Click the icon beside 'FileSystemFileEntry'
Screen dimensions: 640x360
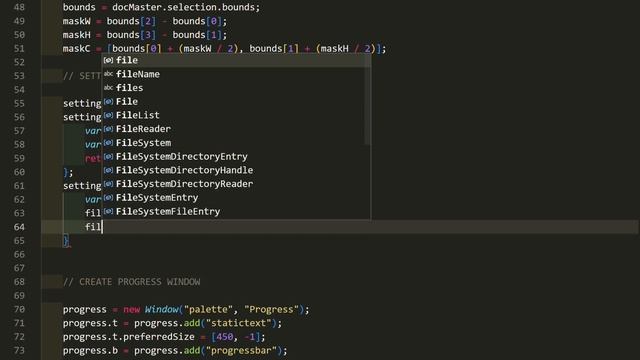tap(108, 212)
